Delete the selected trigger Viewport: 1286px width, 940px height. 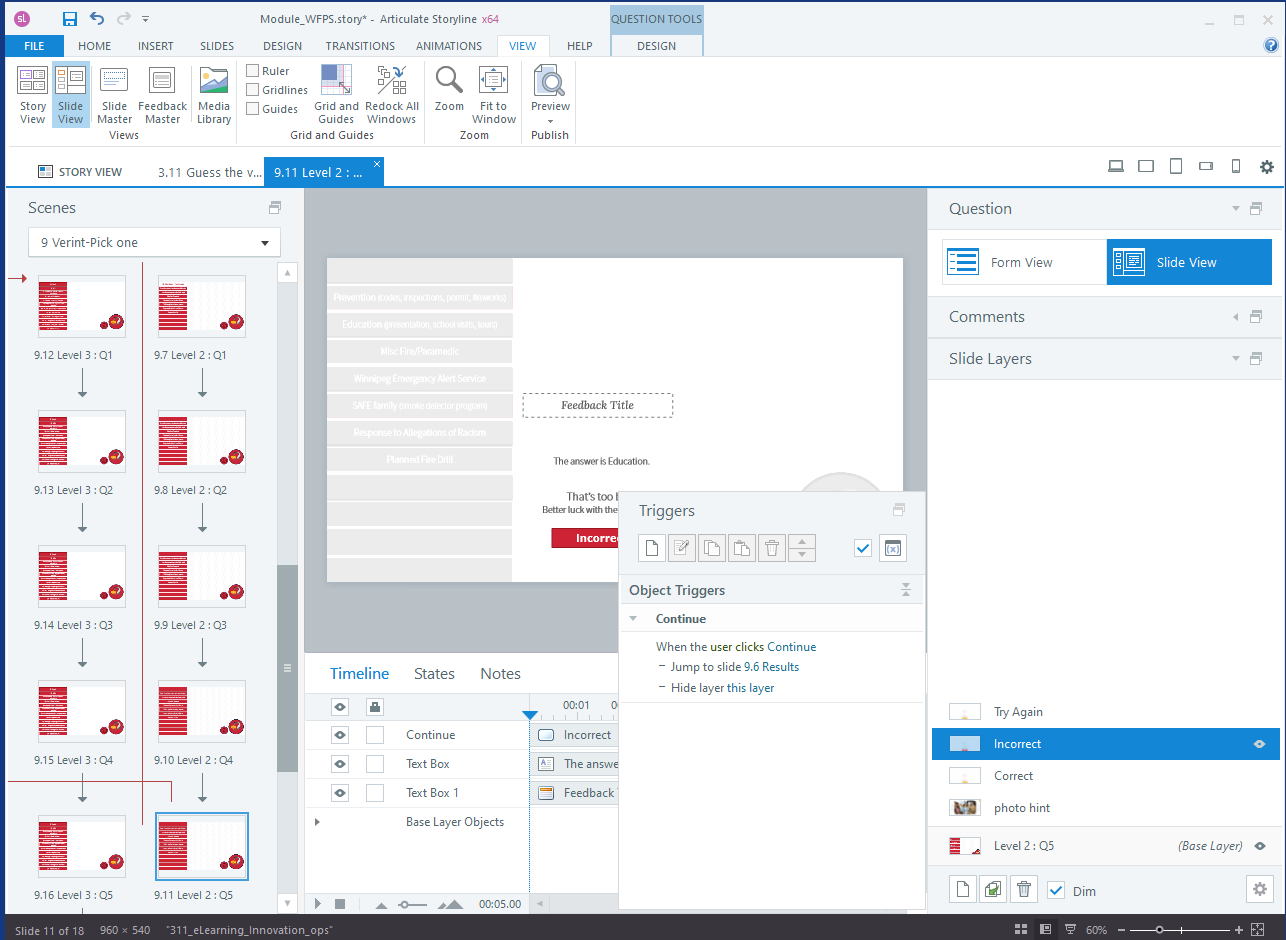click(x=771, y=548)
